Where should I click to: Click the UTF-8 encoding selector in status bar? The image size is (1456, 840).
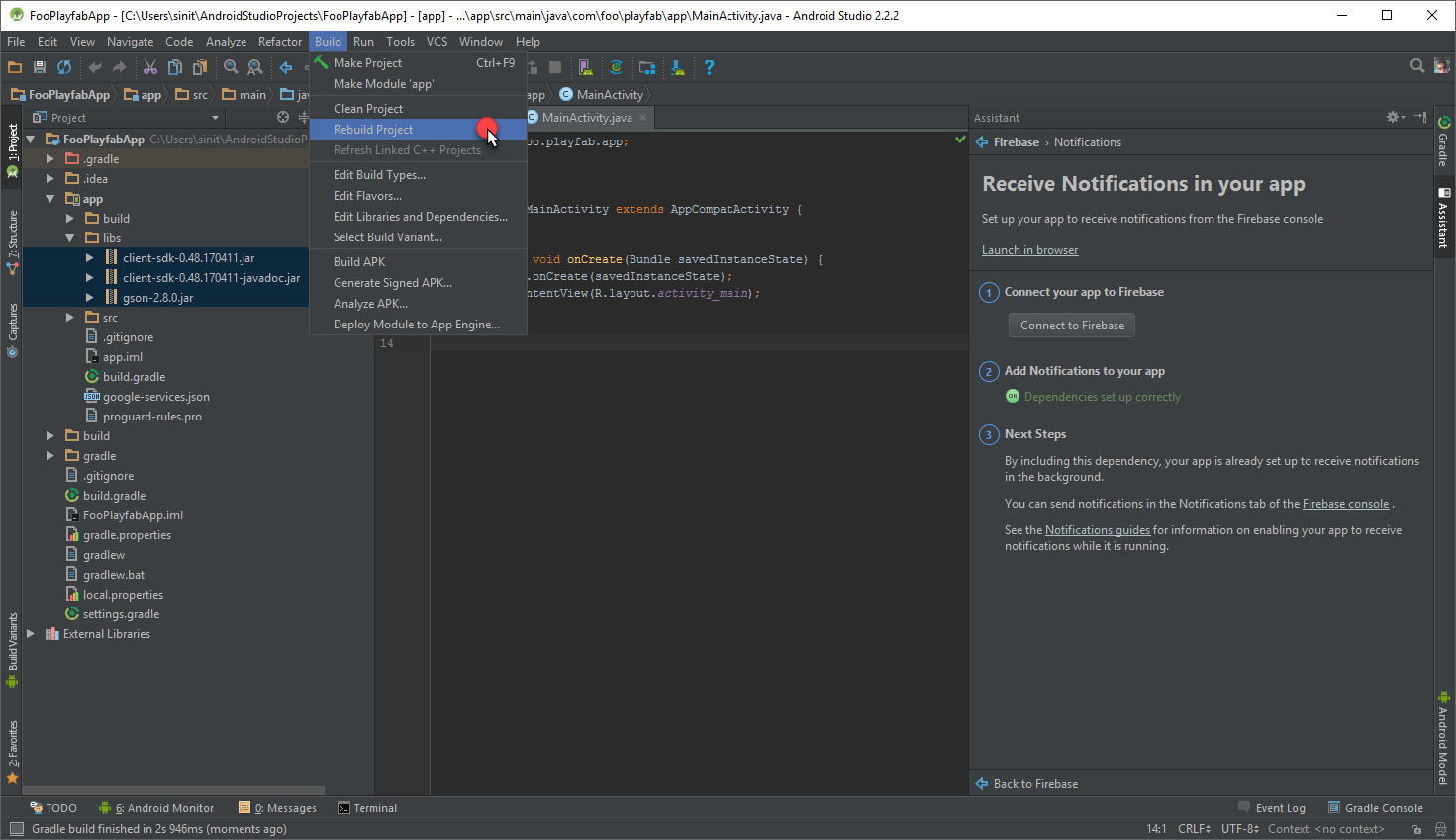pos(1240,829)
